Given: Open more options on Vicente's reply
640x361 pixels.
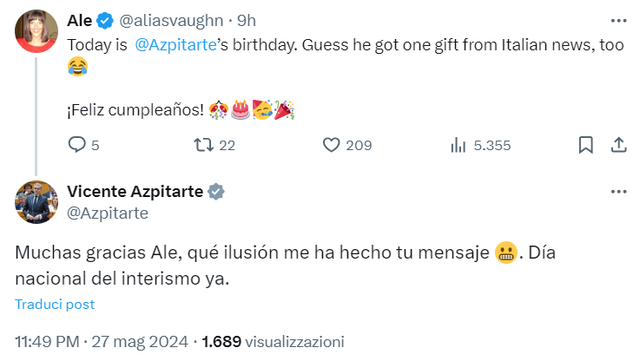Looking at the screenshot, I should [x=619, y=192].
